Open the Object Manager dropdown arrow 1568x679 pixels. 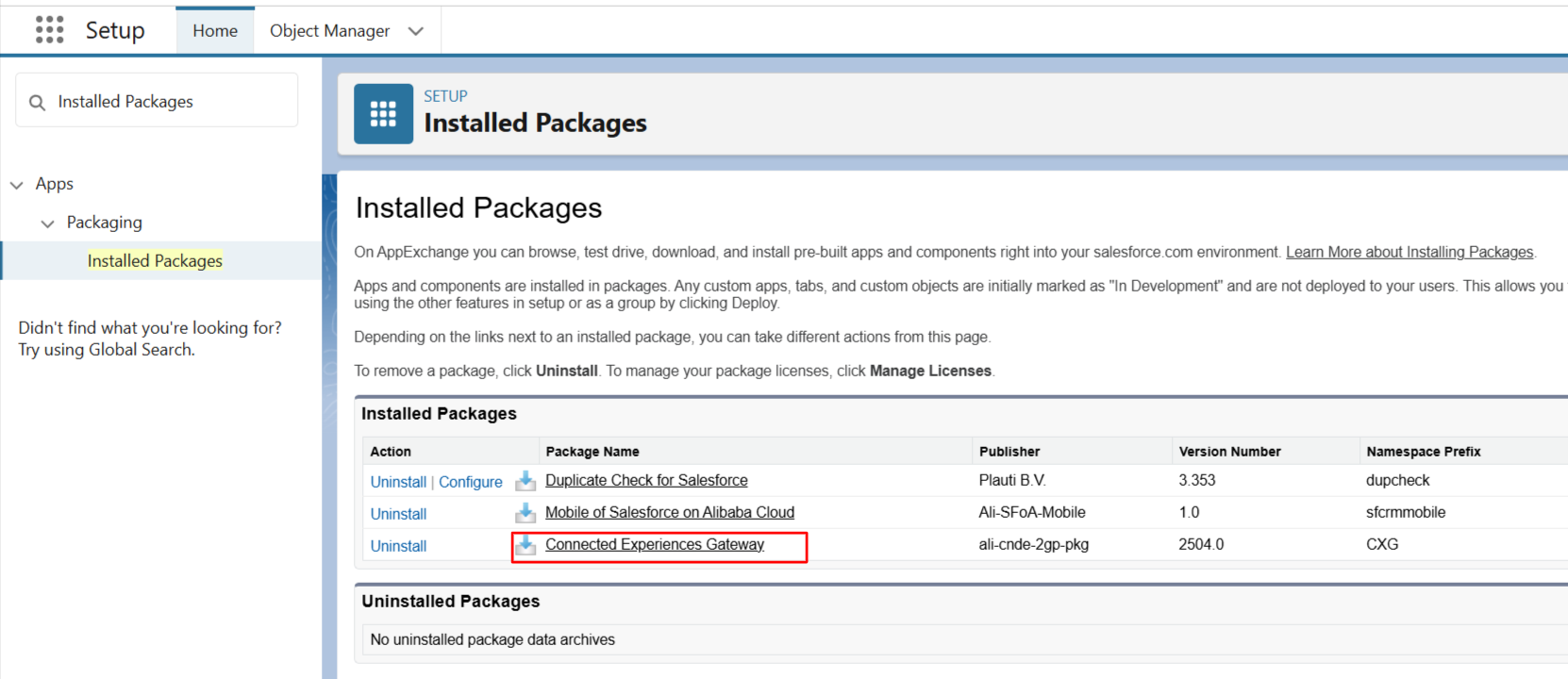click(415, 31)
